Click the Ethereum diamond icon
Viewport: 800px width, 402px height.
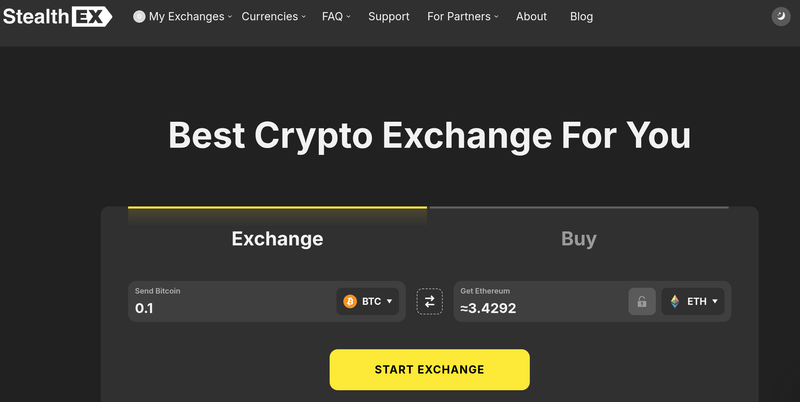point(675,301)
